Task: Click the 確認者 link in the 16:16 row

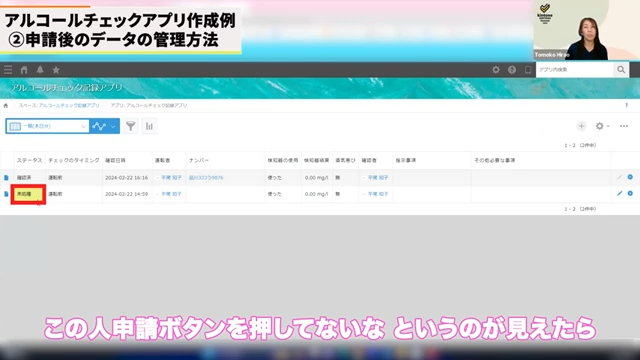Action: [378, 178]
